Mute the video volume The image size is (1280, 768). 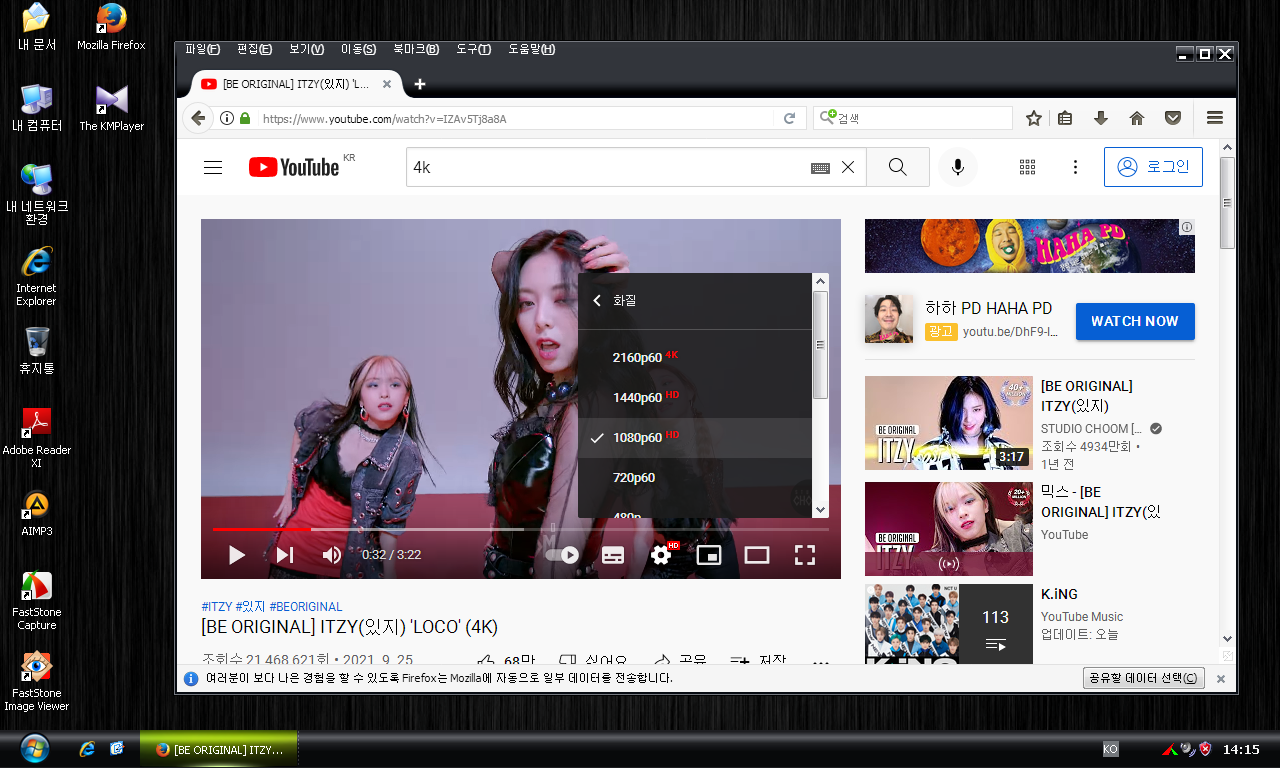(332, 555)
